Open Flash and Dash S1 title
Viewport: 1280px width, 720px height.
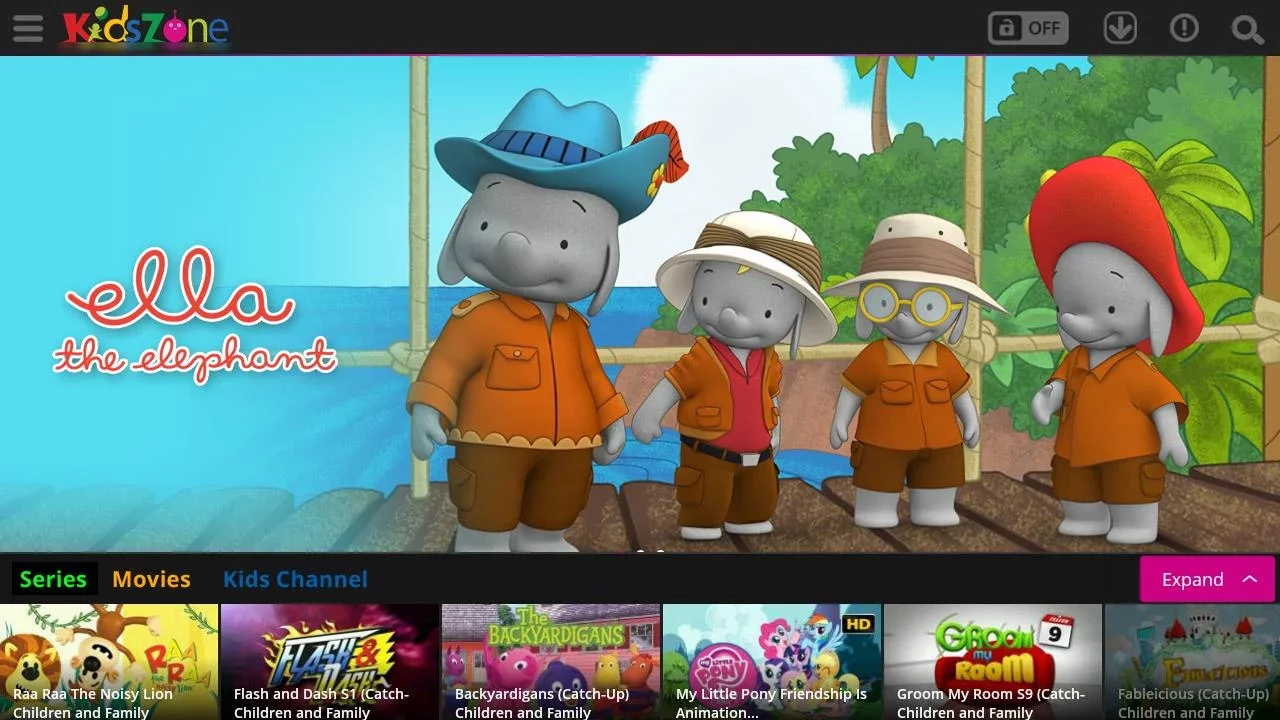pyautogui.click(x=330, y=660)
